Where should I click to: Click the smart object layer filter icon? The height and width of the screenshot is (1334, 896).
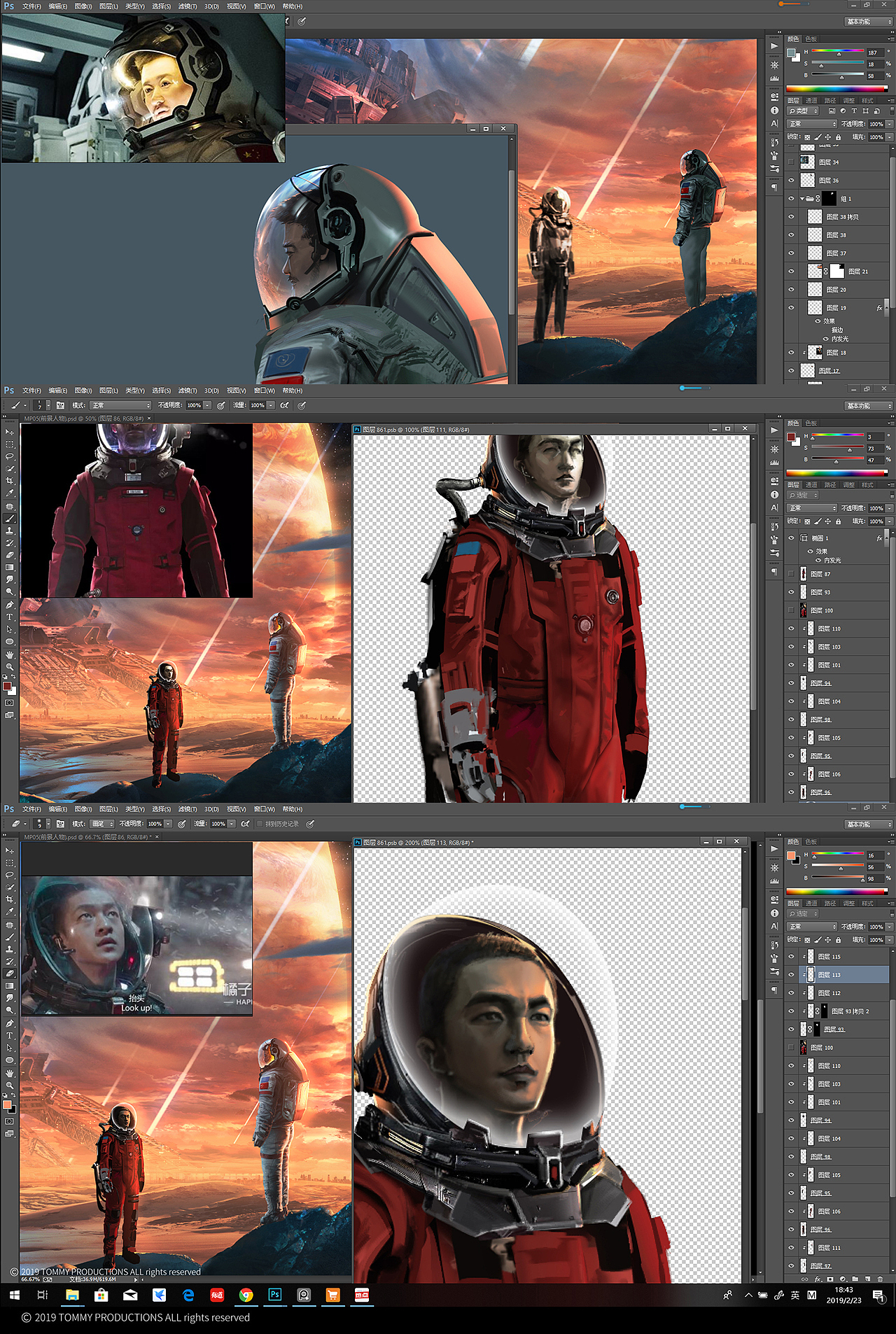[x=876, y=111]
